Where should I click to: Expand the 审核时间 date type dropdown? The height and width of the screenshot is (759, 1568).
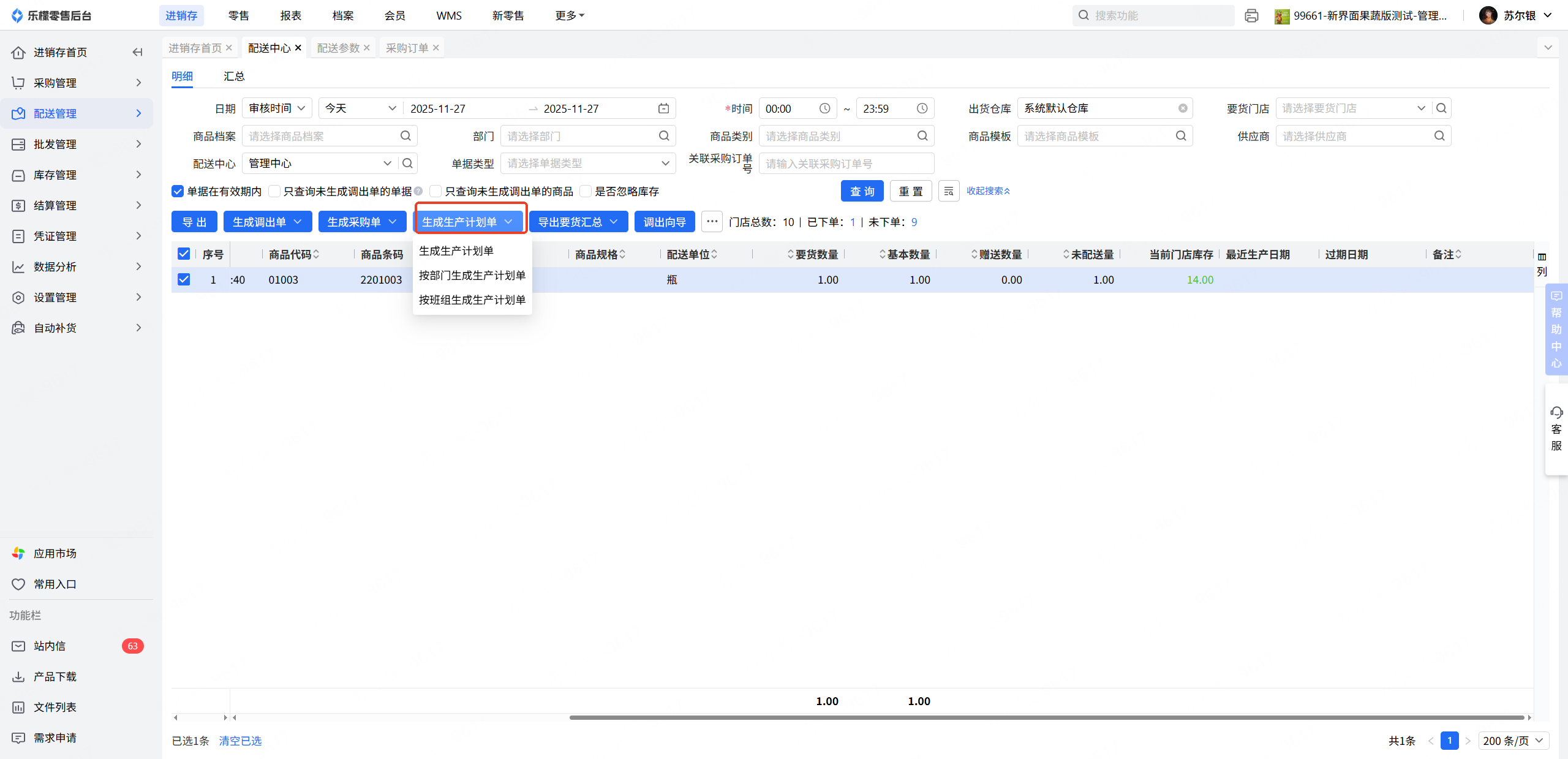coord(277,108)
